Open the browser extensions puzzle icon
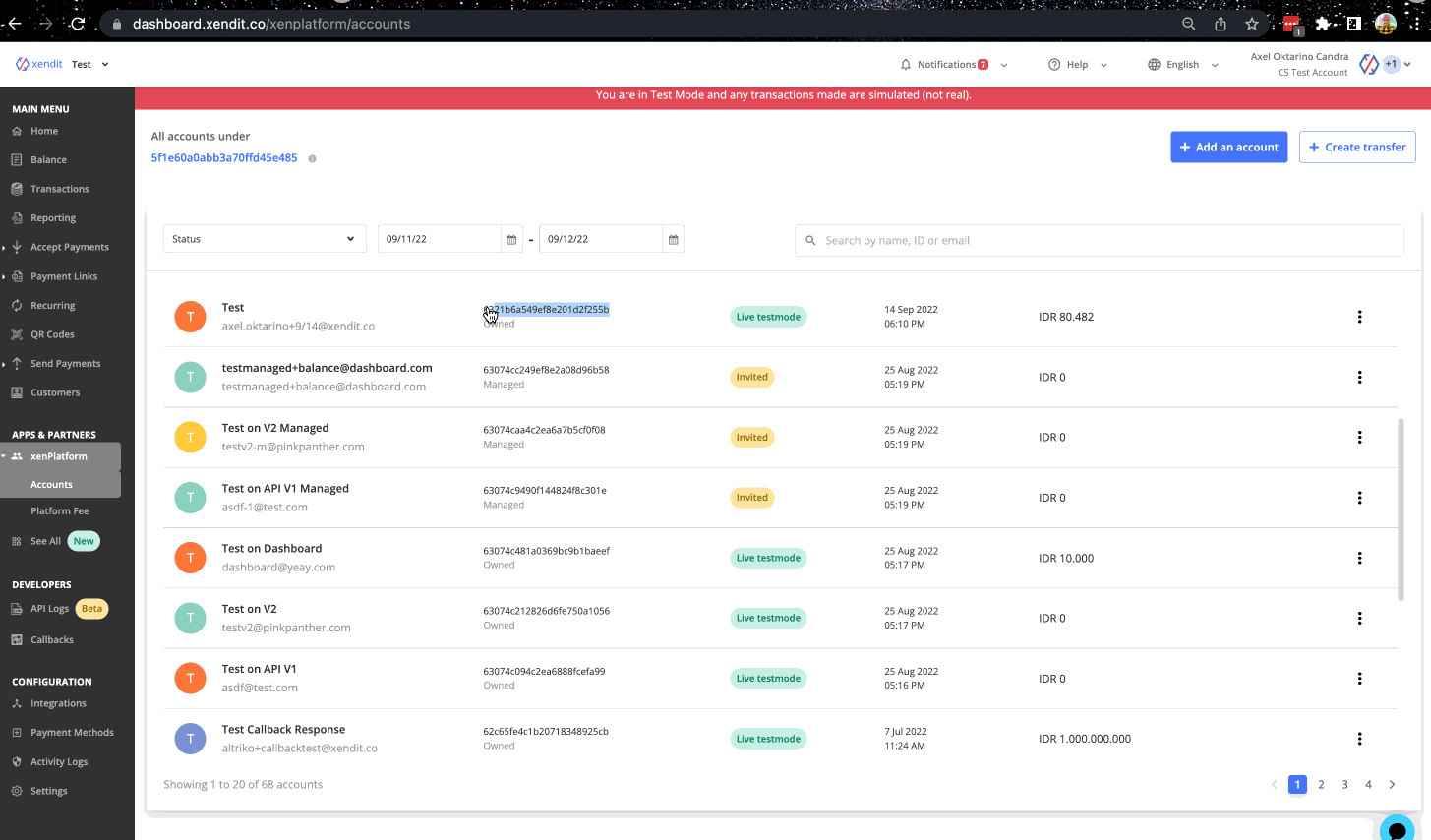The width and height of the screenshot is (1431, 840). point(1323,24)
